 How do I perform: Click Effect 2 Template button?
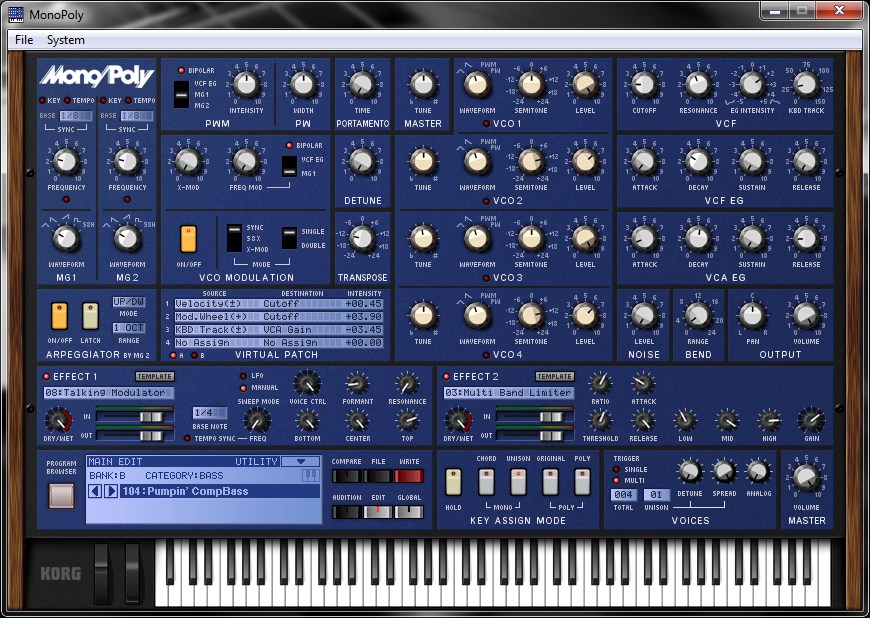(x=554, y=376)
